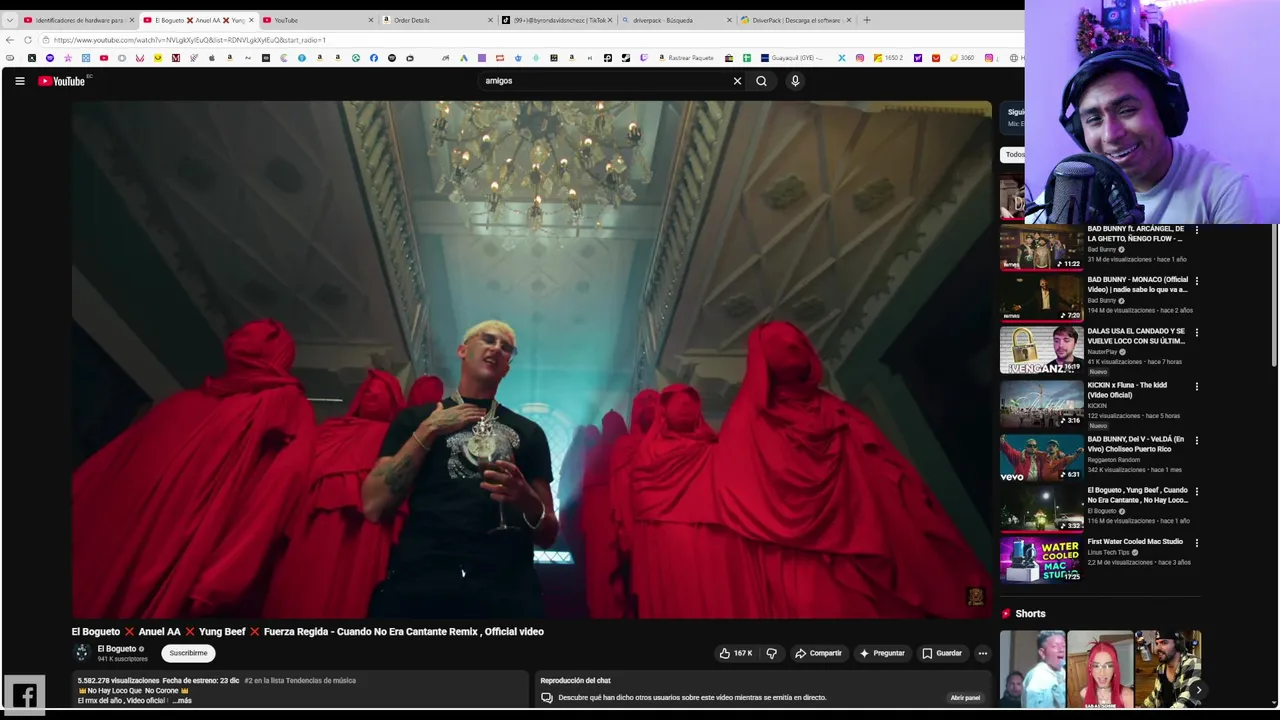1280x720 pixels.
Task: Open the YouTube guide hamburger menu
Action: 20,81
